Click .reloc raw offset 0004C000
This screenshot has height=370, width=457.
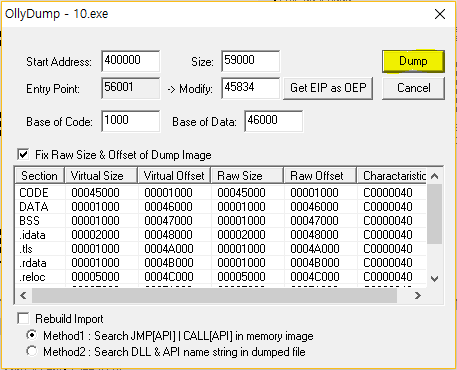pyautogui.click(x=315, y=277)
